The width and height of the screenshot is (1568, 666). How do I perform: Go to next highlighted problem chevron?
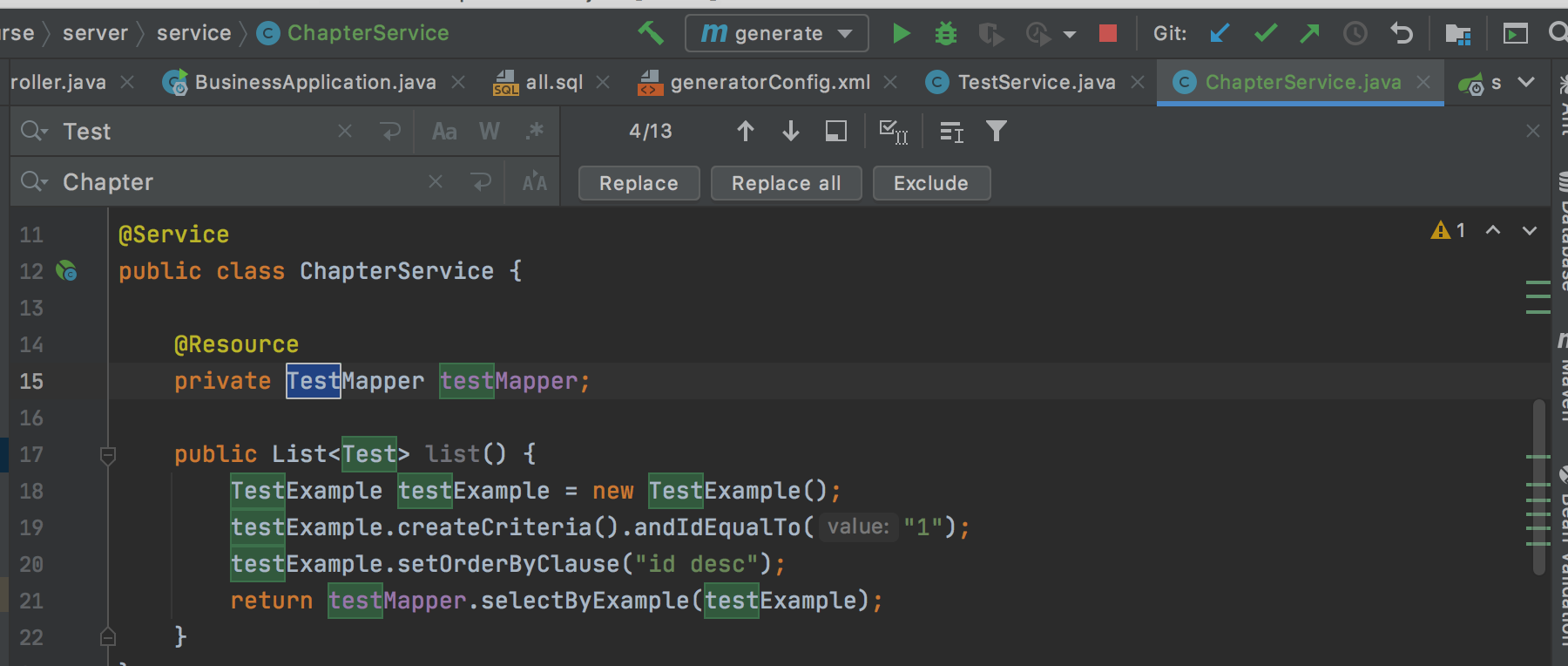(x=1530, y=230)
